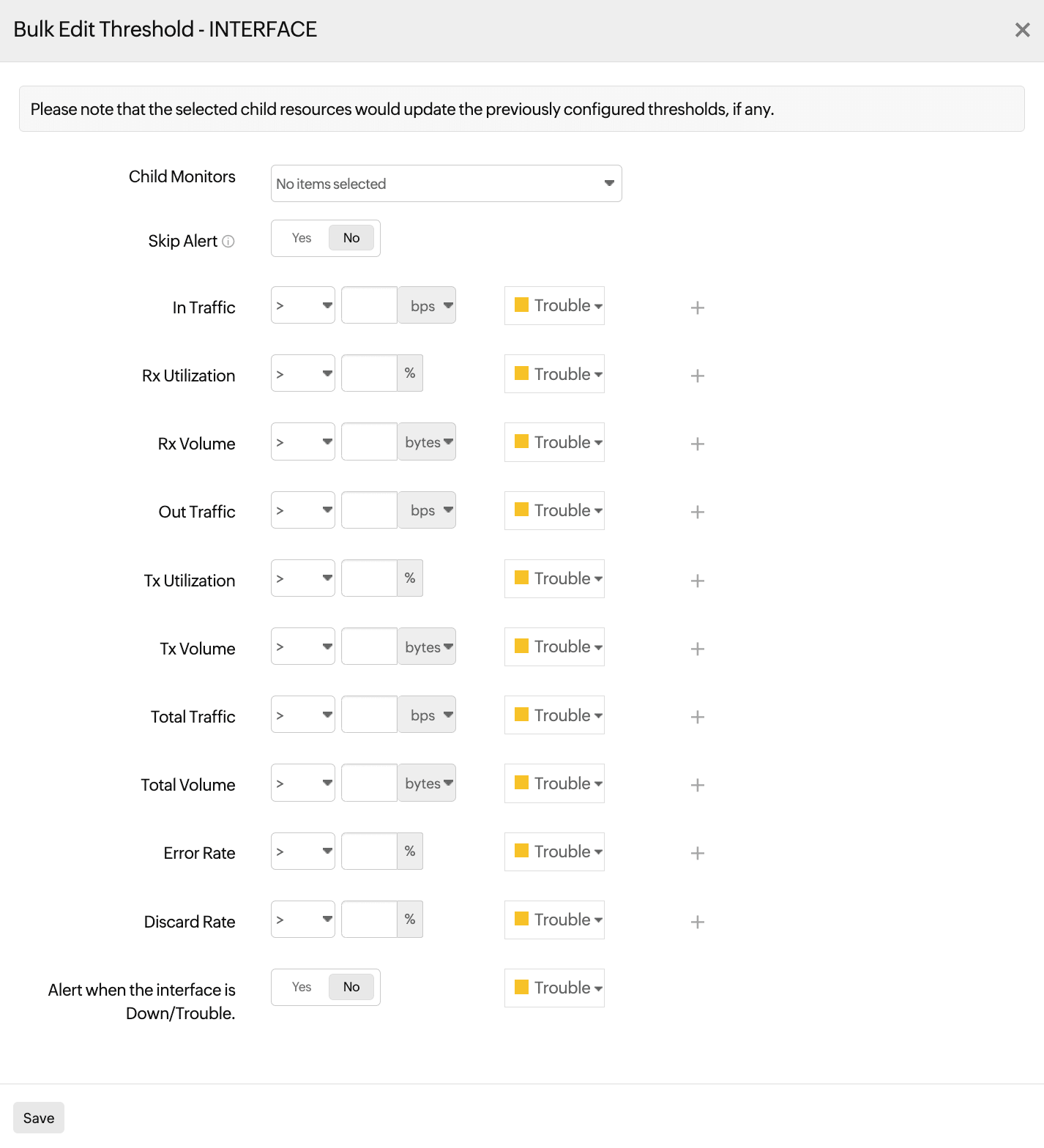Add a threshold condition for Tx Volume
1044x1148 pixels.
pos(697,649)
